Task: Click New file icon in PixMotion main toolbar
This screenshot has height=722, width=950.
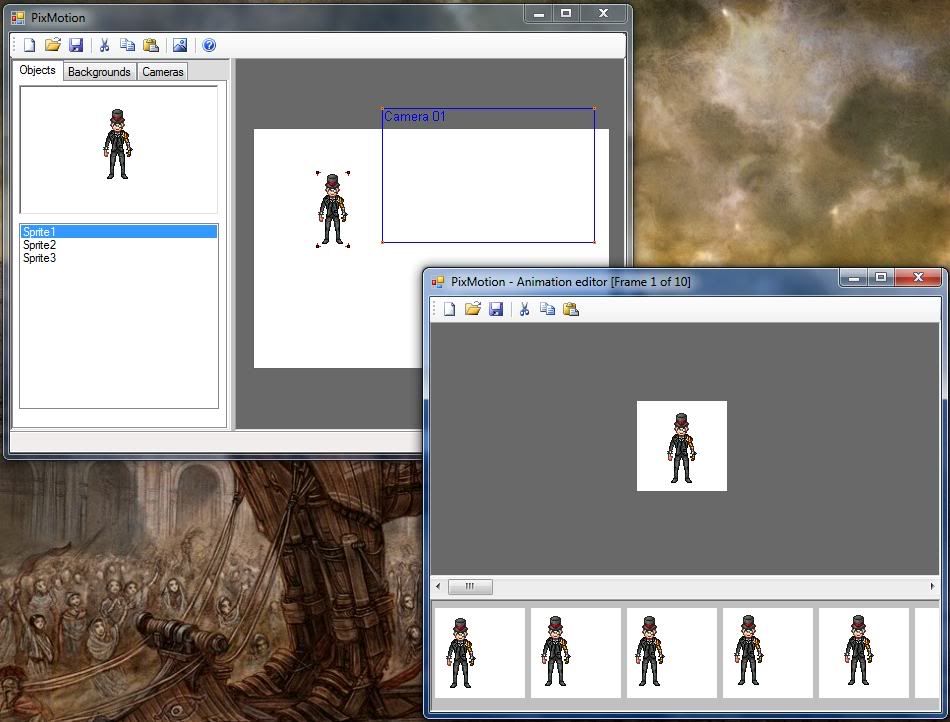Action: click(30, 45)
